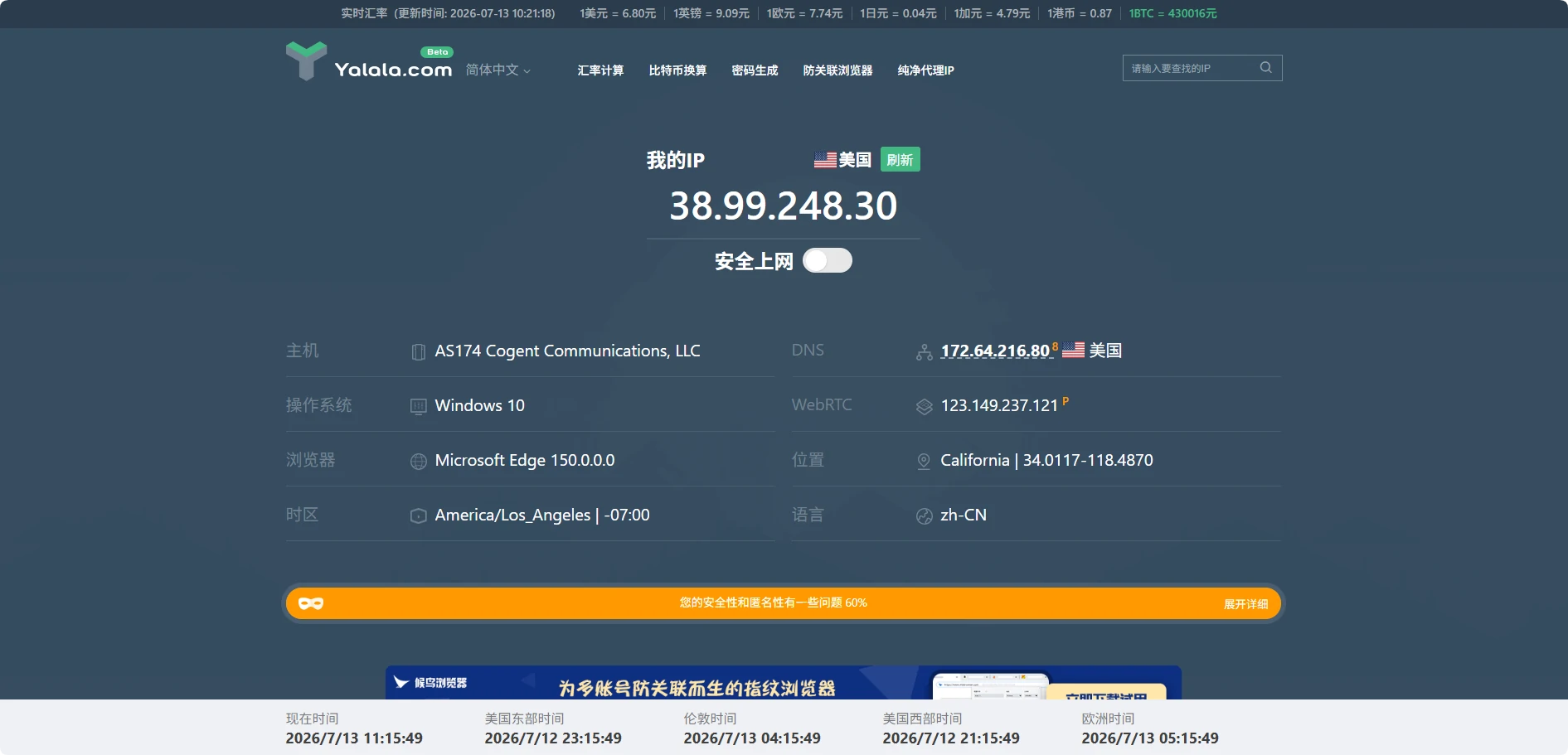
Task: Click the Yalala.com site name
Action: click(x=393, y=70)
